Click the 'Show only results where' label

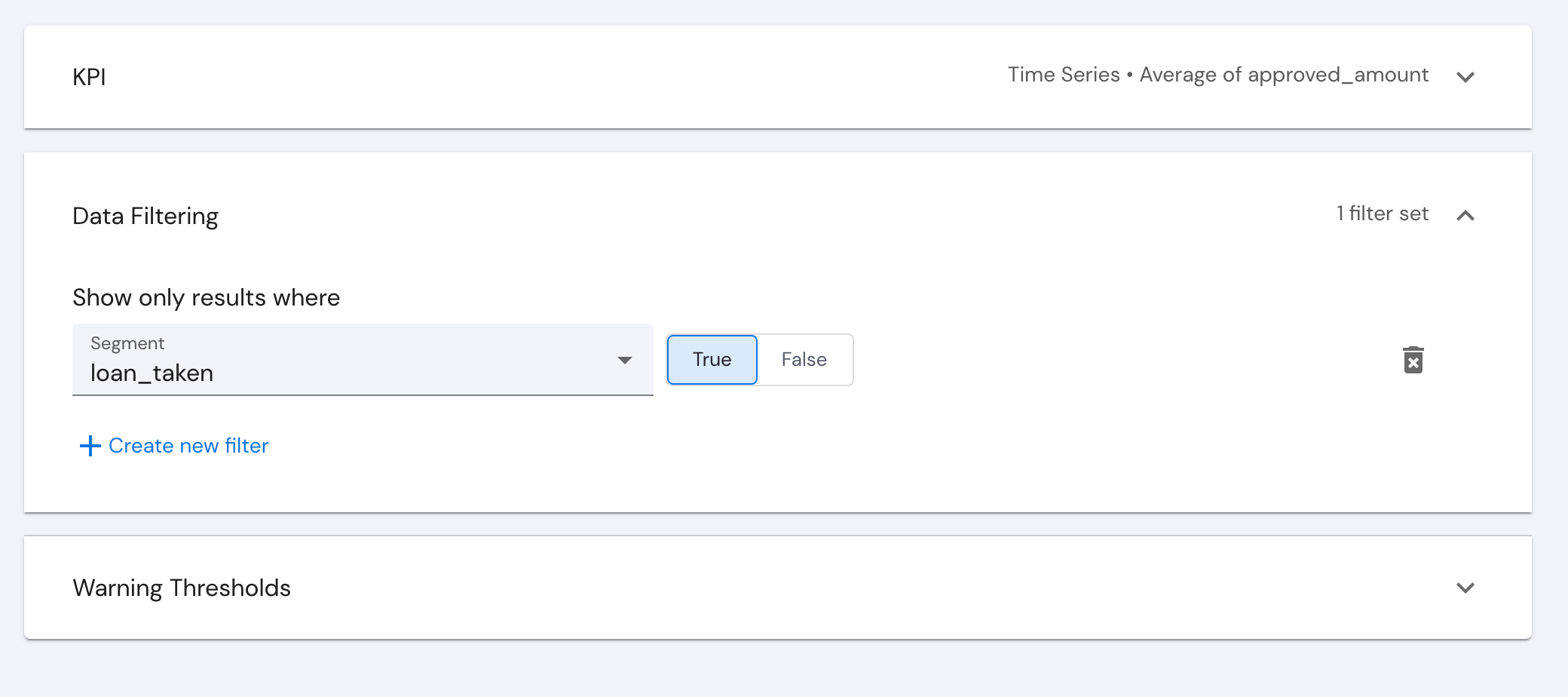pyautogui.click(x=206, y=298)
